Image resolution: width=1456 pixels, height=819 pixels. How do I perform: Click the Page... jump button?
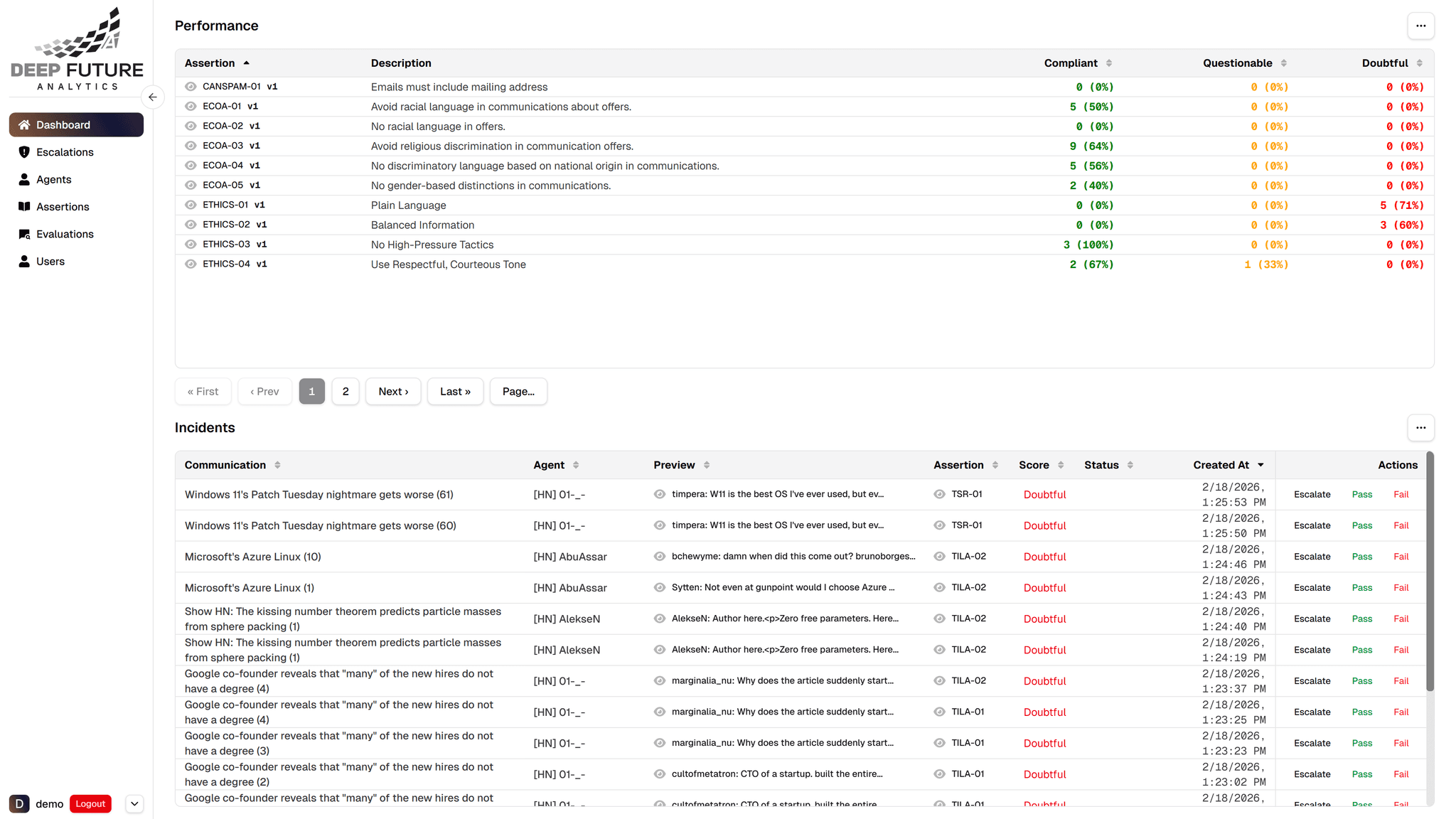[x=518, y=392]
